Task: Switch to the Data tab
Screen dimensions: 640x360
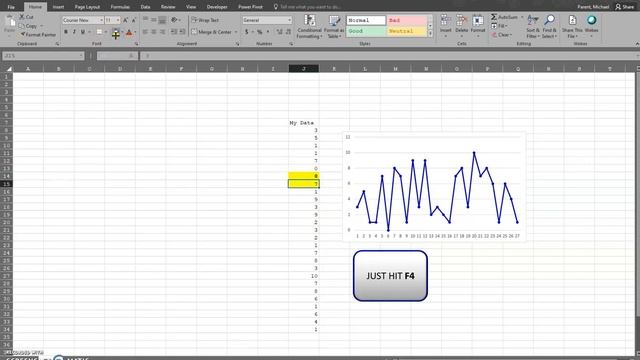Action: pos(145,7)
